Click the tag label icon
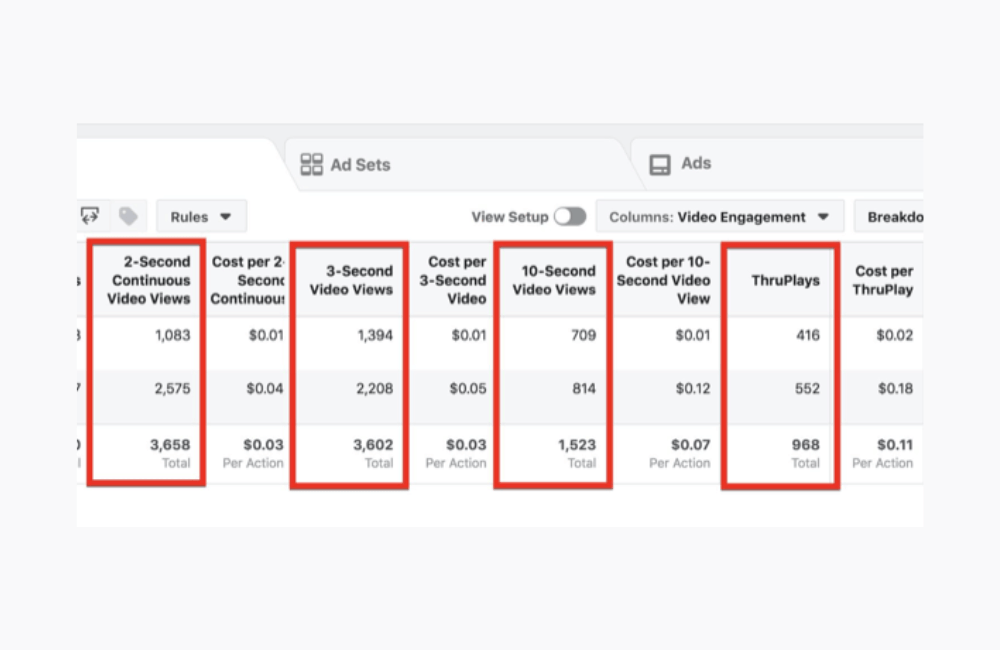1000x650 pixels. 128,216
